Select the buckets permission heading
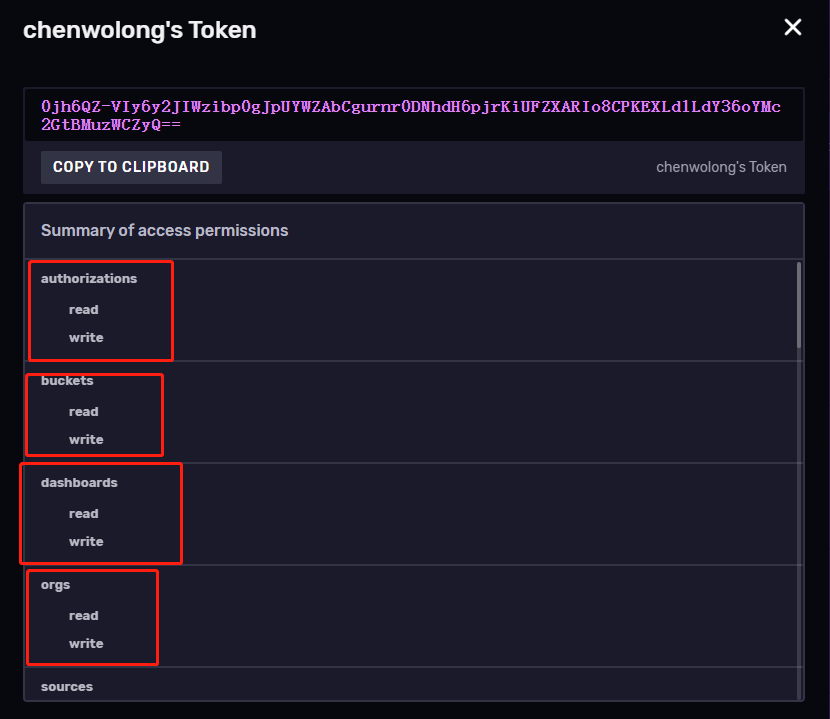This screenshot has height=719, width=830. pos(67,381)
